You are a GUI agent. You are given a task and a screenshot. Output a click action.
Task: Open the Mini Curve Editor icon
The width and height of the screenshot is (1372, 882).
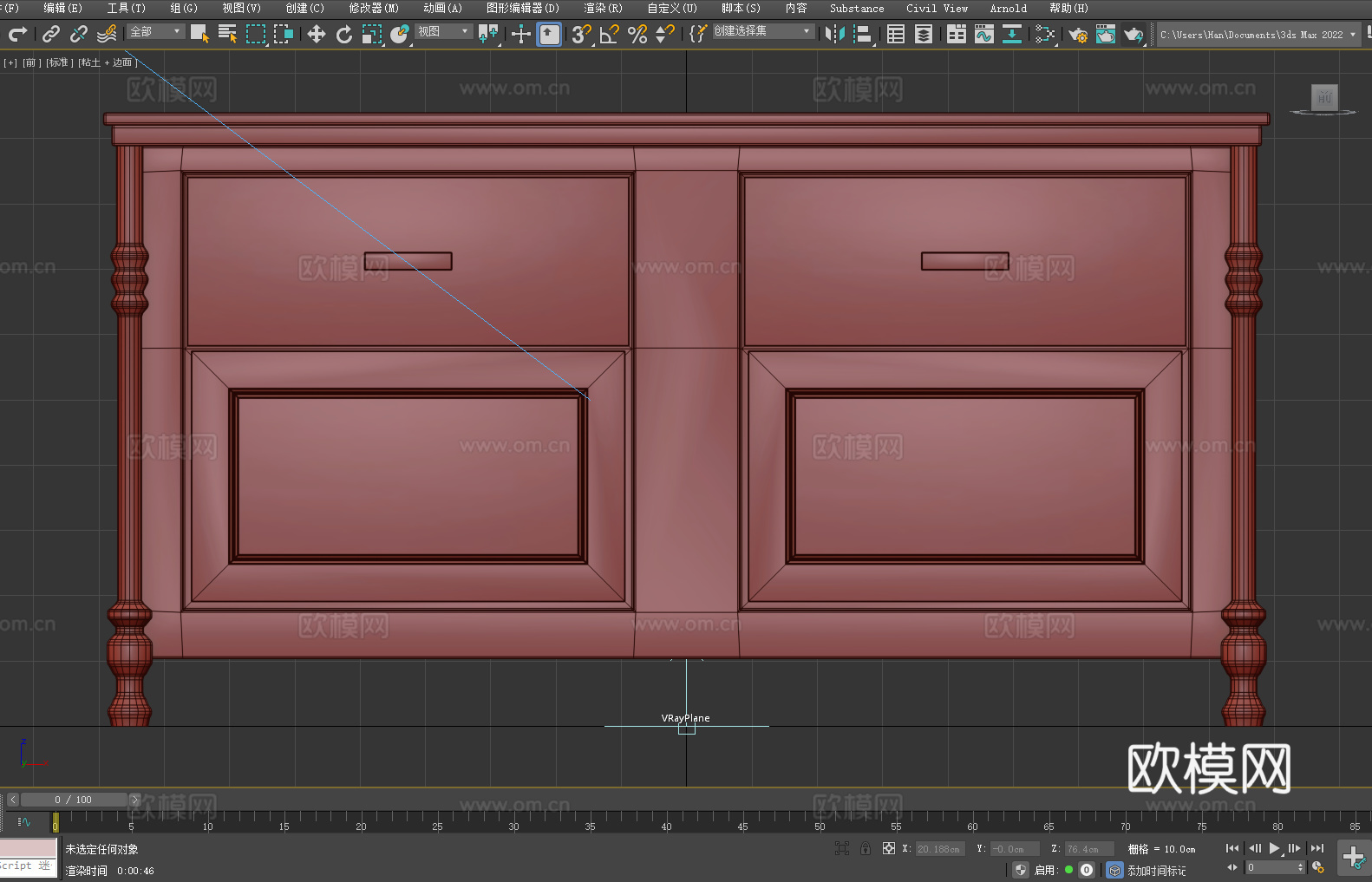point(24,821)
